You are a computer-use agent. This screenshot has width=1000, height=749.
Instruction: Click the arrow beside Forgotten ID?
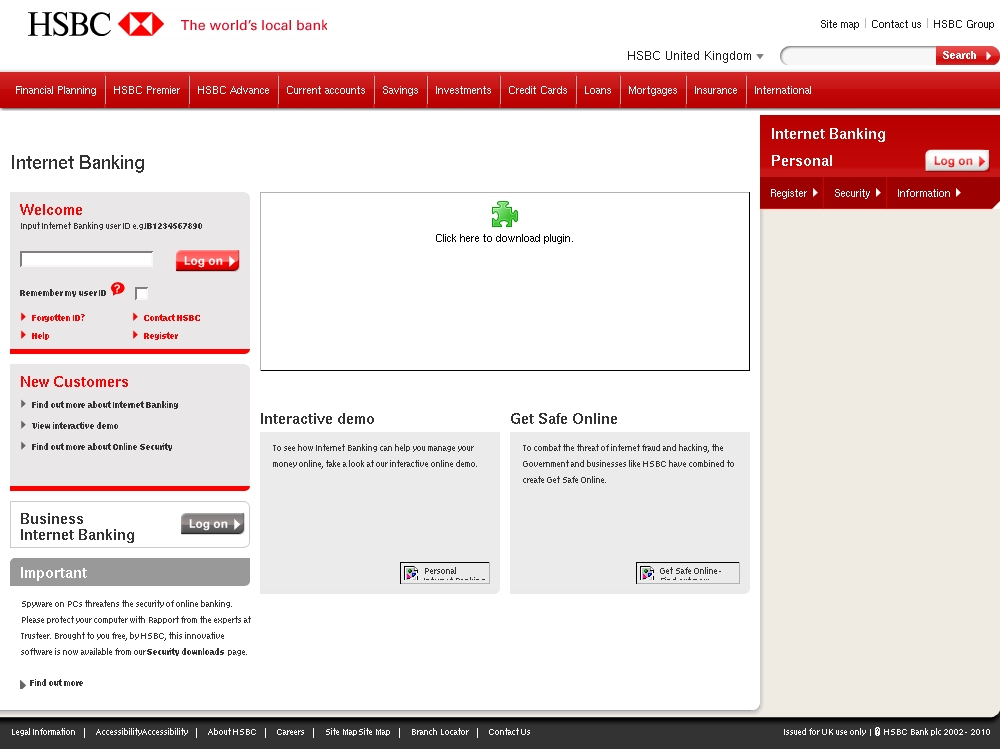click(x=24, y=317)
